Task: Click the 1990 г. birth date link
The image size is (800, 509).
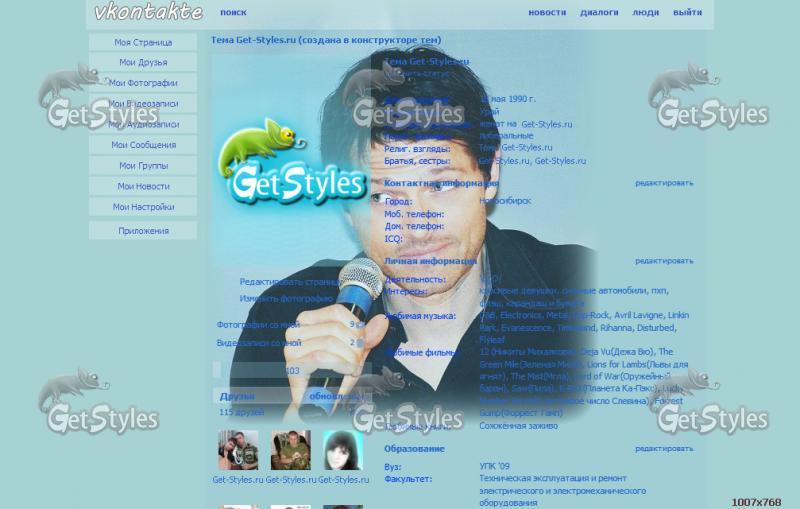Action: tap(522, 99)
